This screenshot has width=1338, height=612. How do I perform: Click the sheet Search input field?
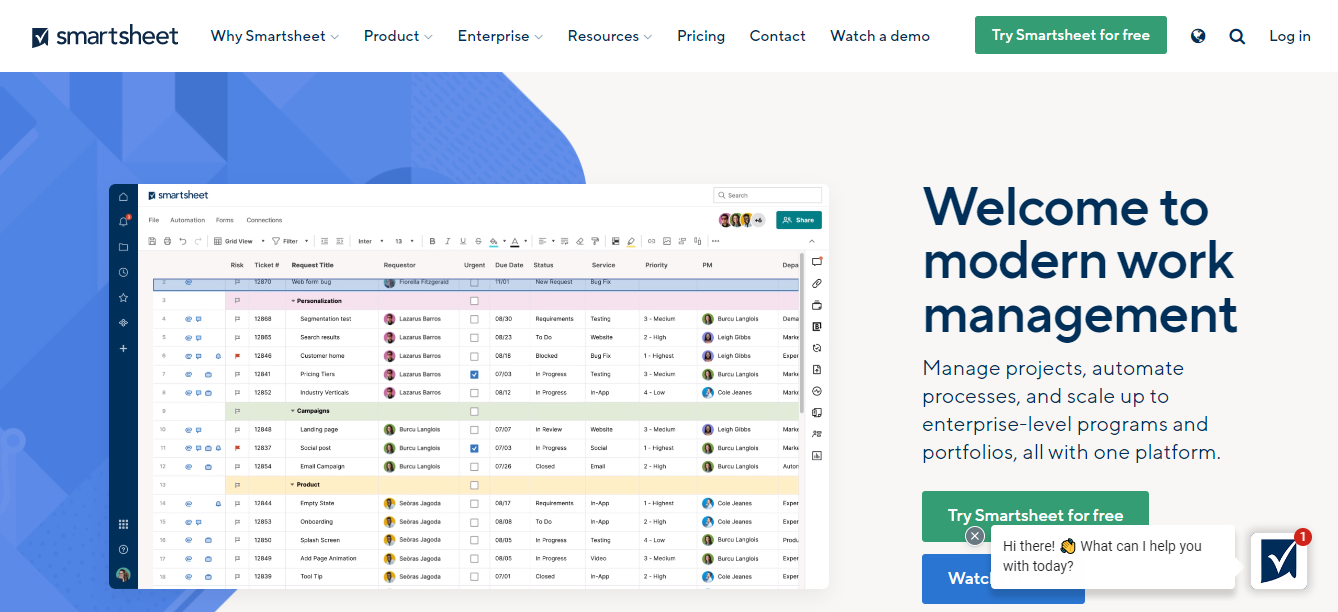pos(768,195)
